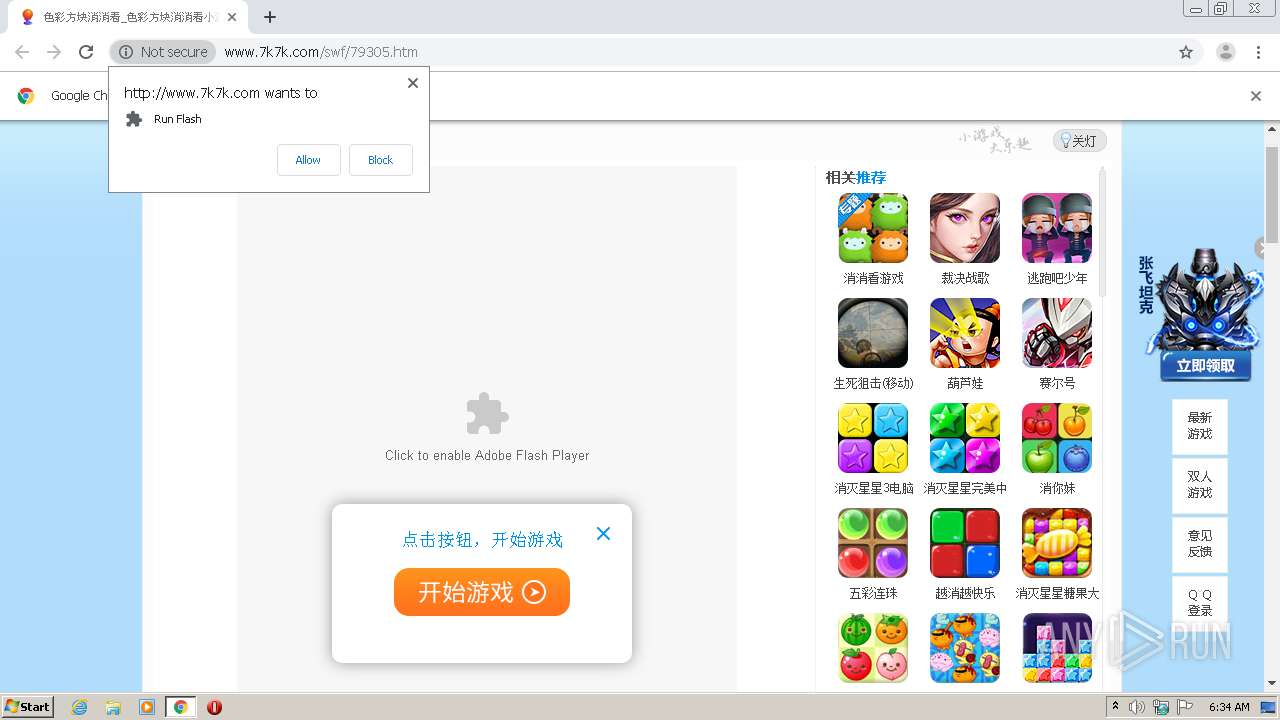The width and height of the screenshot is (1280, 720).
Task: Open 双人游戏 from side menu
Action: point(1199,485)
